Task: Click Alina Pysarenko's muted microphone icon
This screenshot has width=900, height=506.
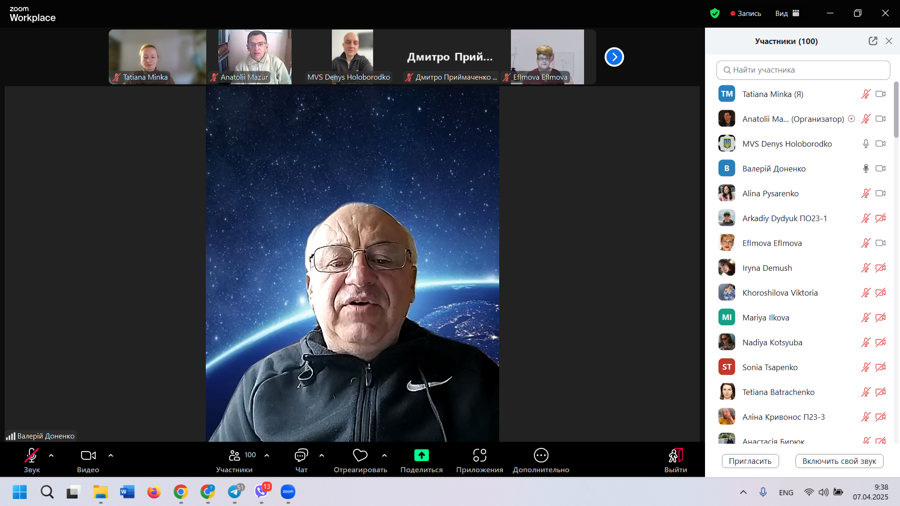Action: (x=866, y=193)
